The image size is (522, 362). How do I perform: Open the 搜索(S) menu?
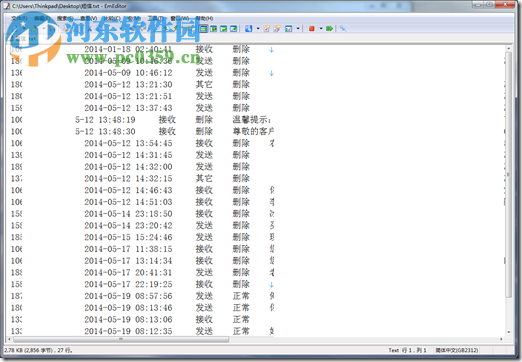[65, 18]
